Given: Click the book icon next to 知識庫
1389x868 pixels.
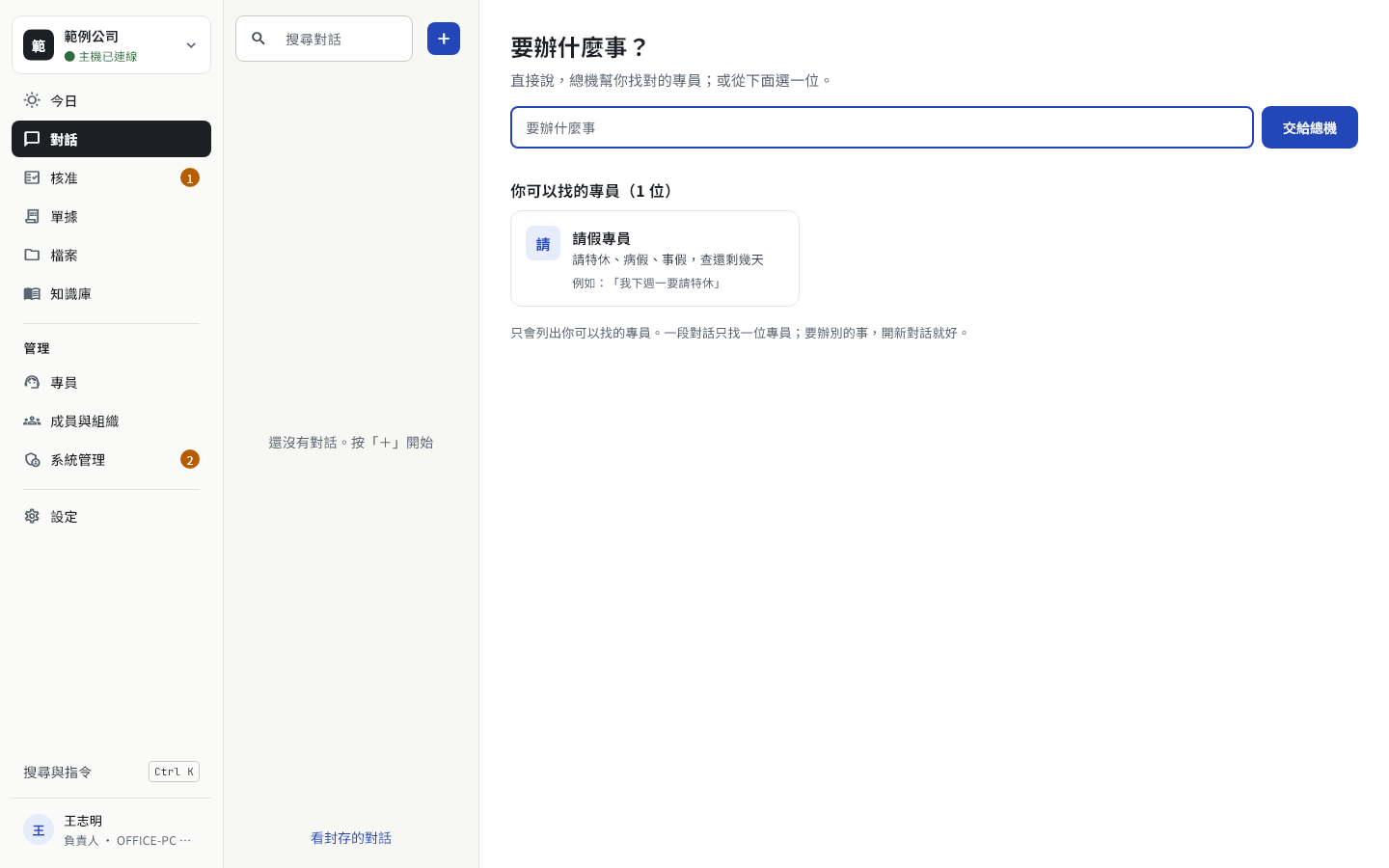Looking at the screenshot, I should tap(32, 293).
